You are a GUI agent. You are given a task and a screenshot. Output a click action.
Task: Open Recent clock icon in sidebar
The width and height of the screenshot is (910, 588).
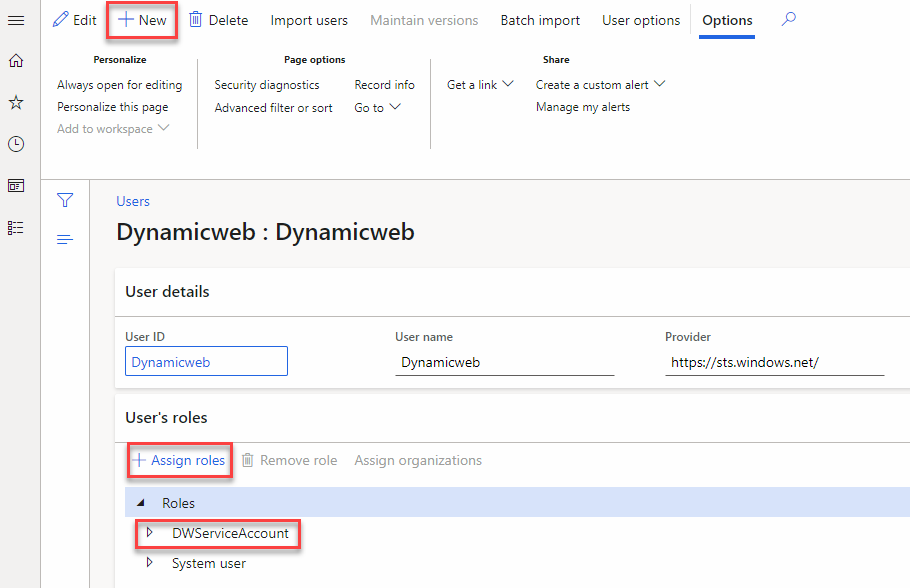[x=16, y=144]
